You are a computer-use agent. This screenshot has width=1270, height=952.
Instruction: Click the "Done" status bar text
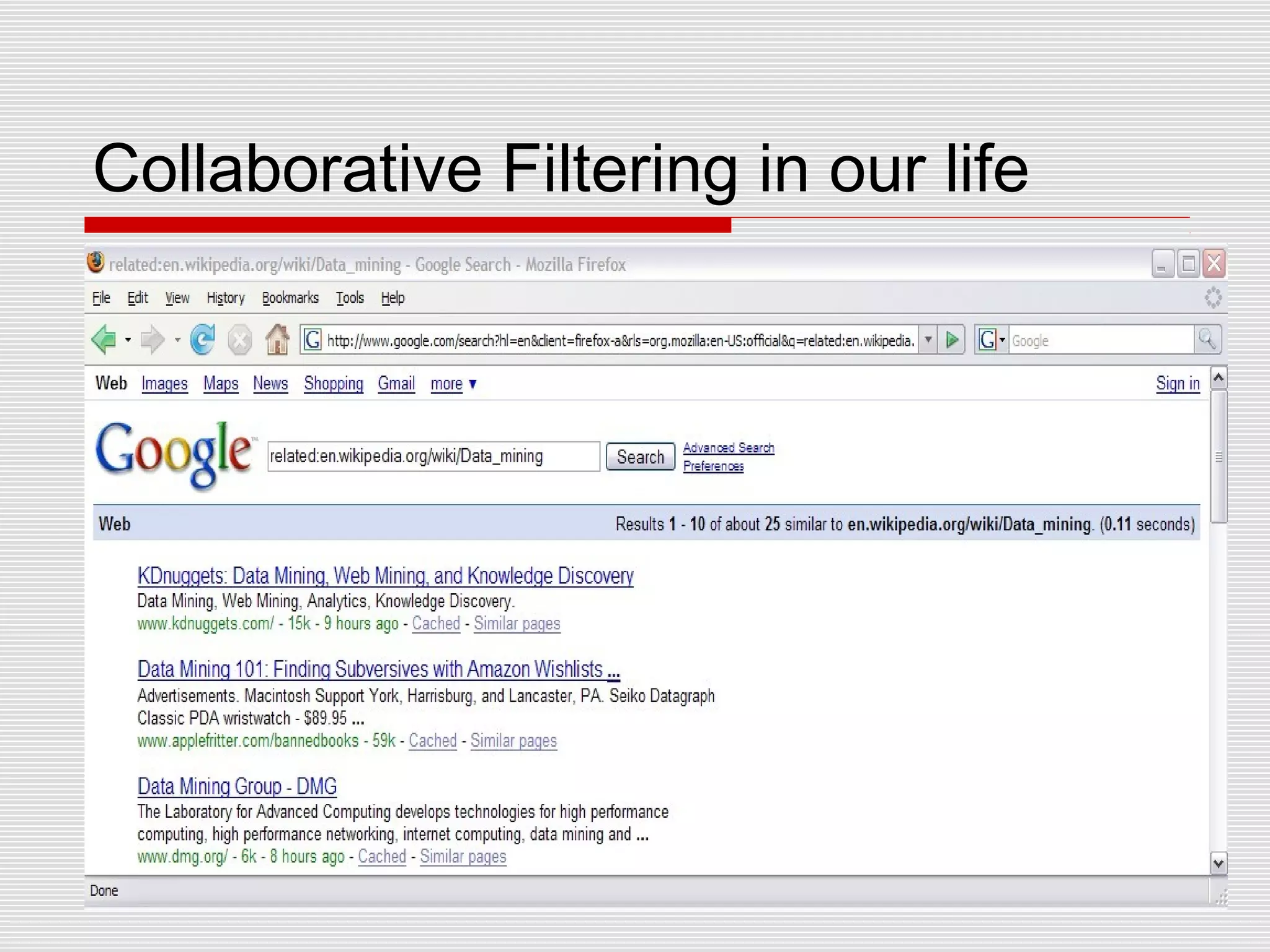click(x=104, y=891)
